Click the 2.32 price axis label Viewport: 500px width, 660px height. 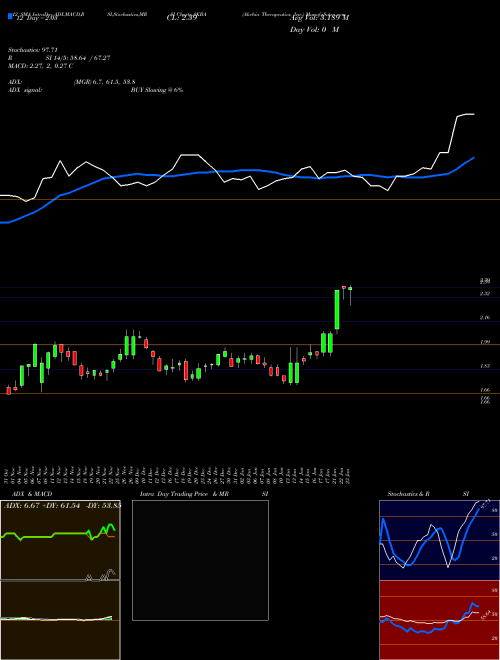click(x=485, y=293)
